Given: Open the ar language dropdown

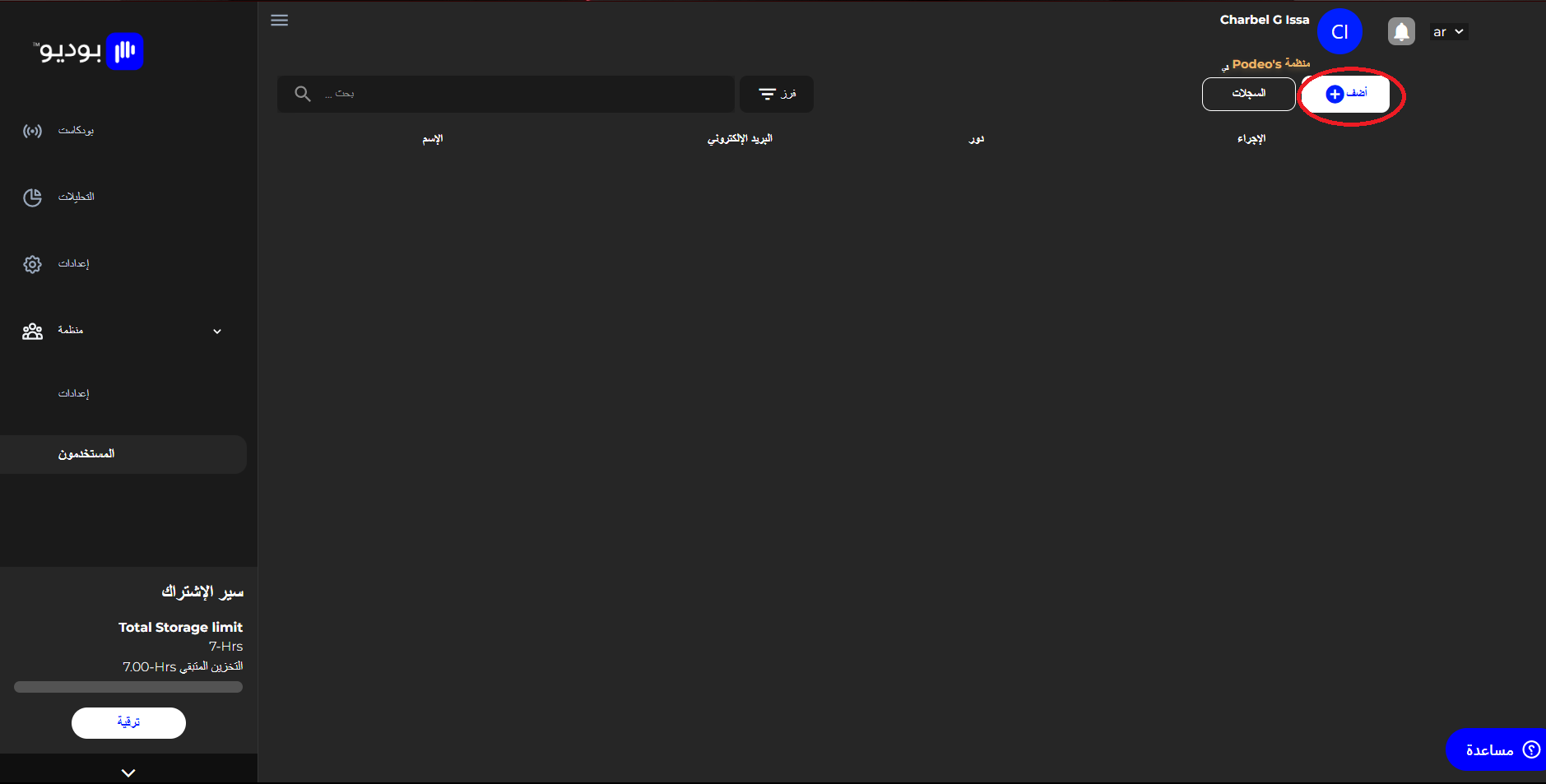Looking at the screenshot, I should coord(1449,32).
